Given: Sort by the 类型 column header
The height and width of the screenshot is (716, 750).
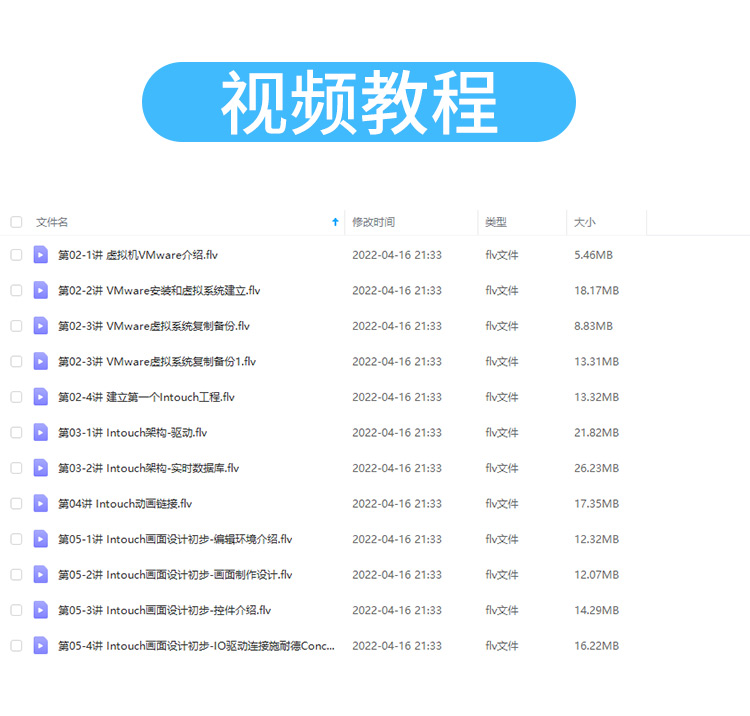Looking at the screenshot, I should (496, 222).
